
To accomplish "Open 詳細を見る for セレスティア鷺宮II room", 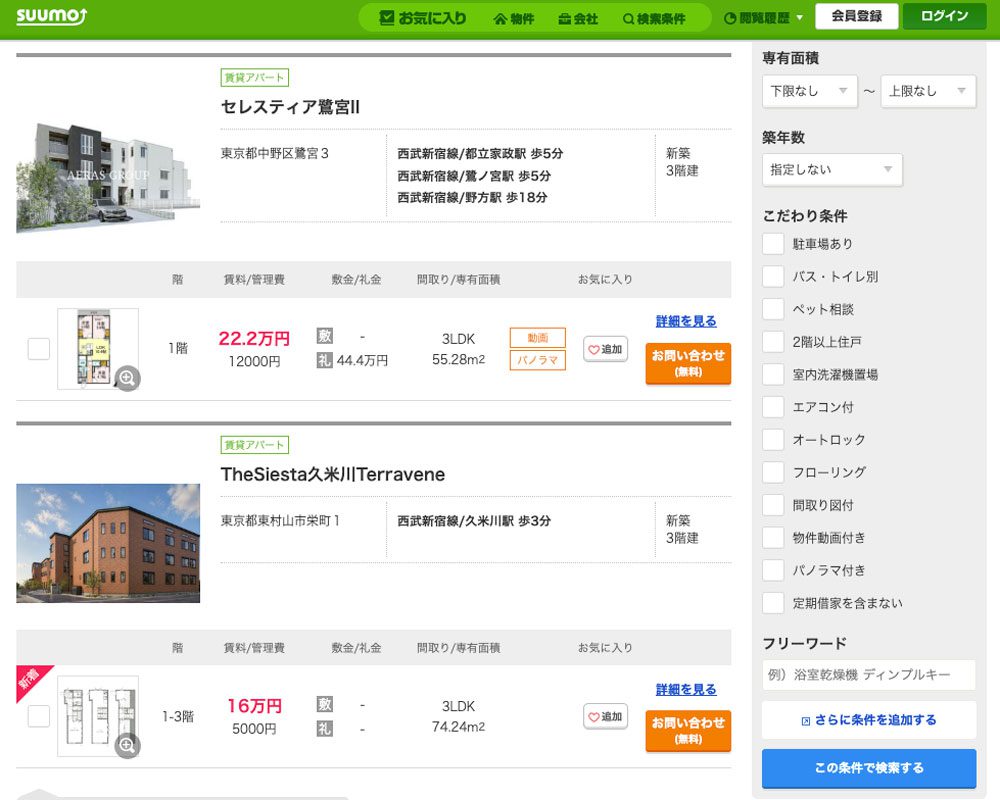I will (686, 321).
